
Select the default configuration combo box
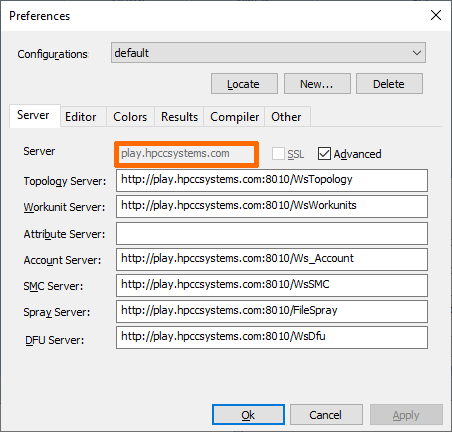pyautogui.click(x=268, y=53)
